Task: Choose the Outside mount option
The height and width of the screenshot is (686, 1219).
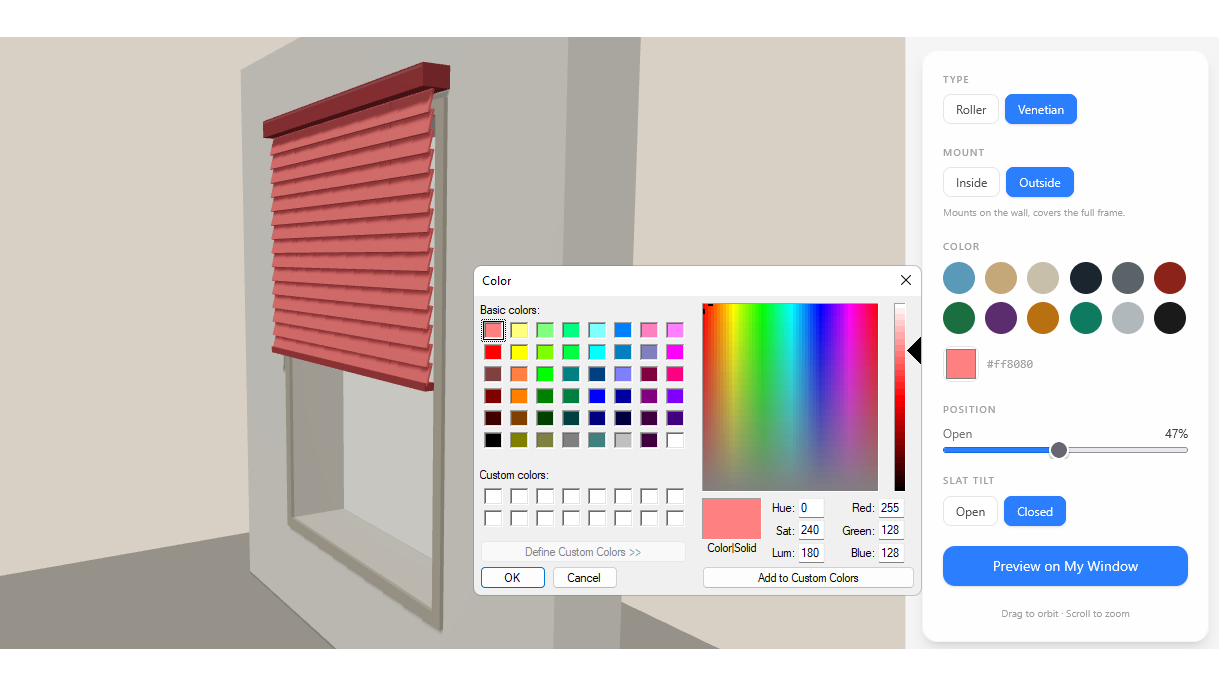Action: (x=1039, y=183)
